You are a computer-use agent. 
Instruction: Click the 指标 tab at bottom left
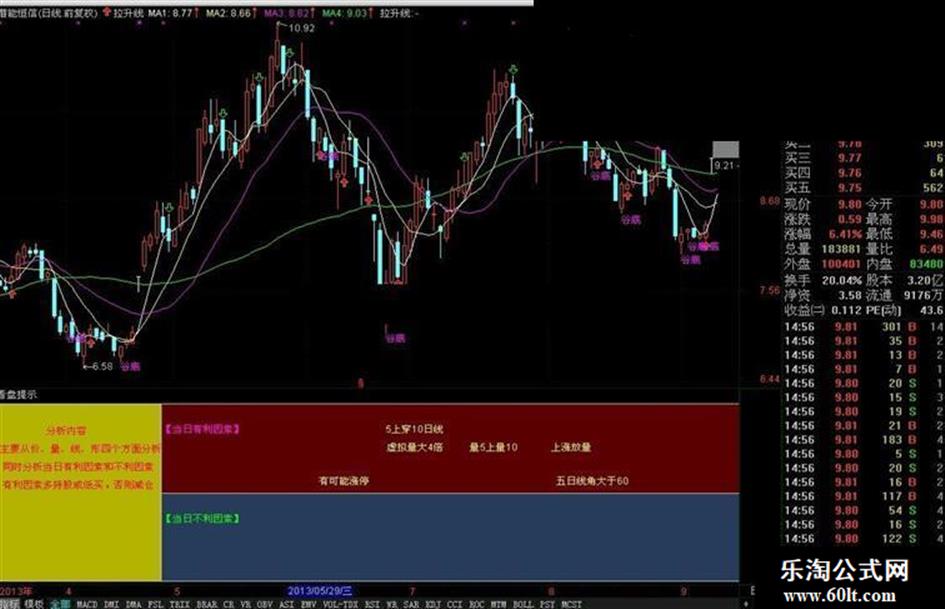(10, 604)
